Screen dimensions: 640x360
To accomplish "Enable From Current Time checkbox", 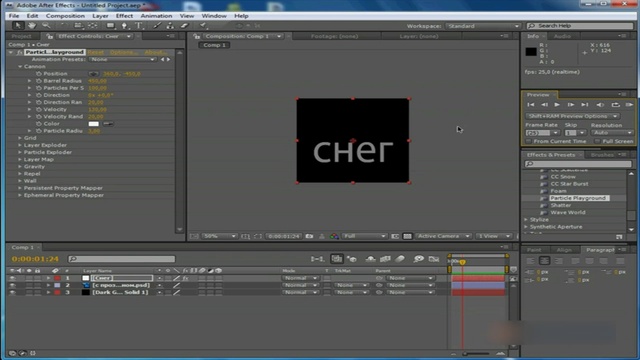I will (x=529, y=141).
